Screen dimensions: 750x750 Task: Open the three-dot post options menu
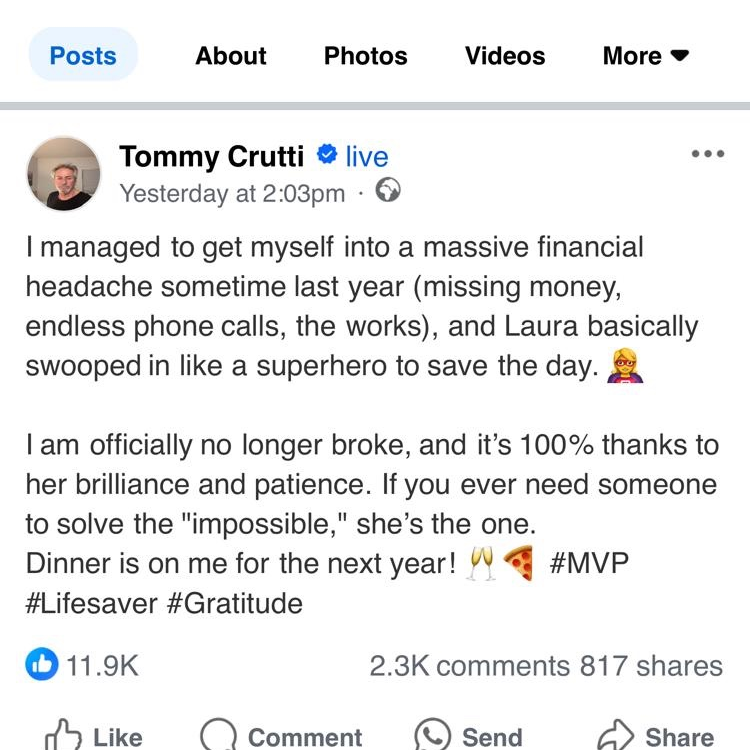(707, 154)
